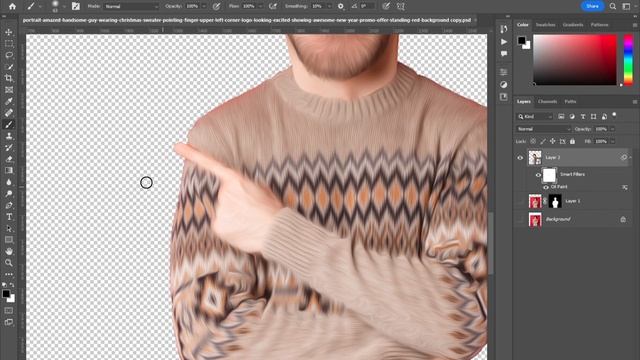
Task: Select the Rectangle shape tool
Action: coord(9,240)
